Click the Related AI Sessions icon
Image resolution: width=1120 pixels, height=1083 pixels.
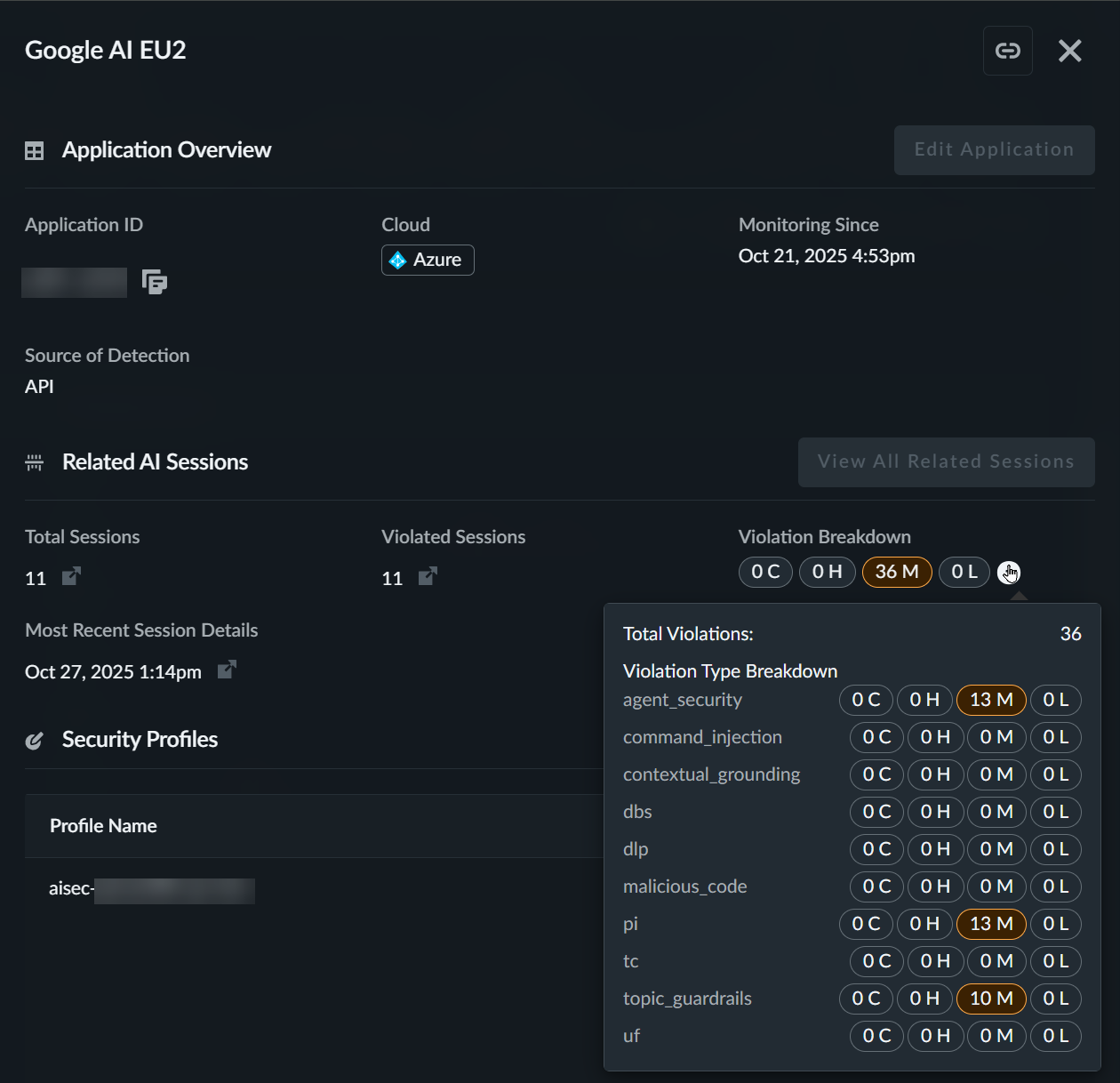point(35,462)
